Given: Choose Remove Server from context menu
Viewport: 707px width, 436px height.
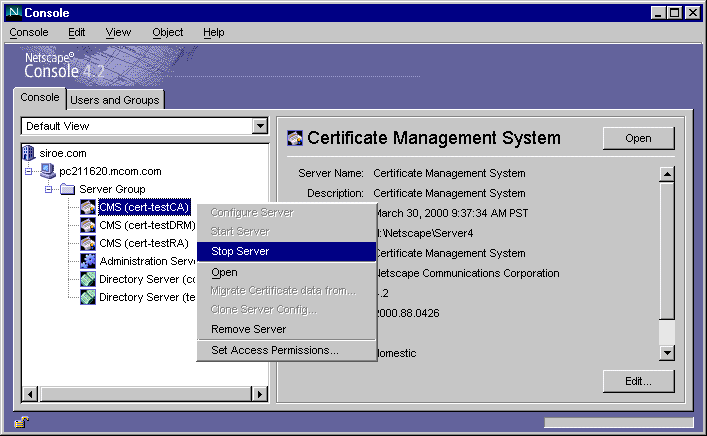Looking at the screenshot, I should pos(287,329).
